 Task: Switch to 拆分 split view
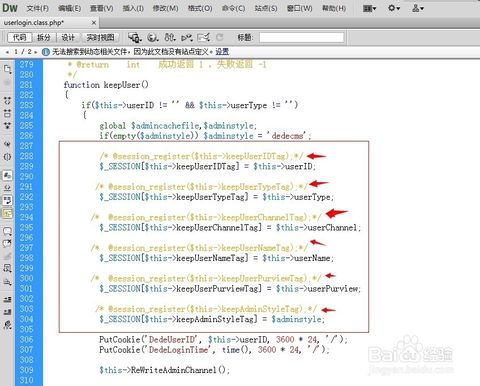(44, 37)
